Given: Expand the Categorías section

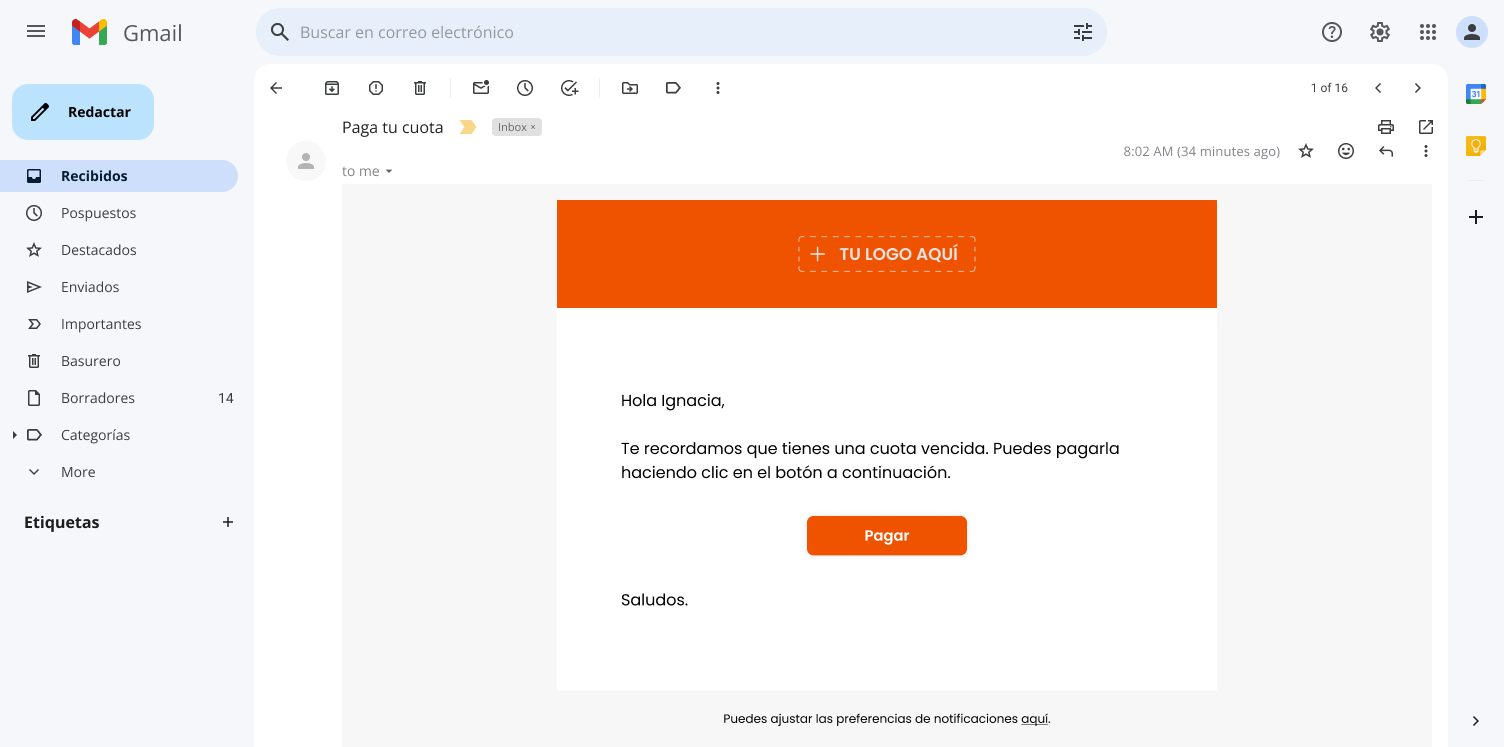Looking at the screenshot, I should tap(14, 435).
